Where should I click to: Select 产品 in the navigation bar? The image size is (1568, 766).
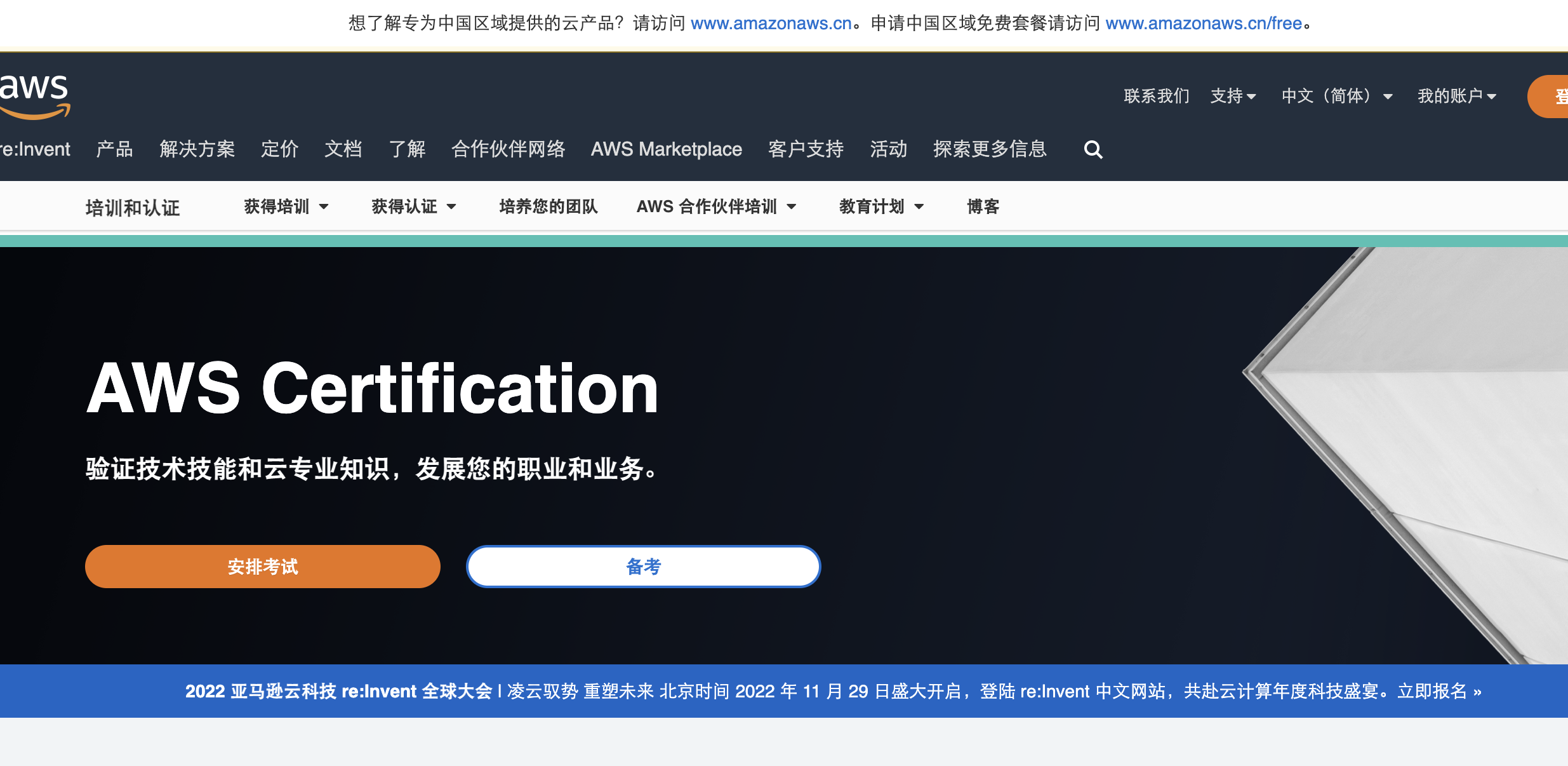[114, 149]
